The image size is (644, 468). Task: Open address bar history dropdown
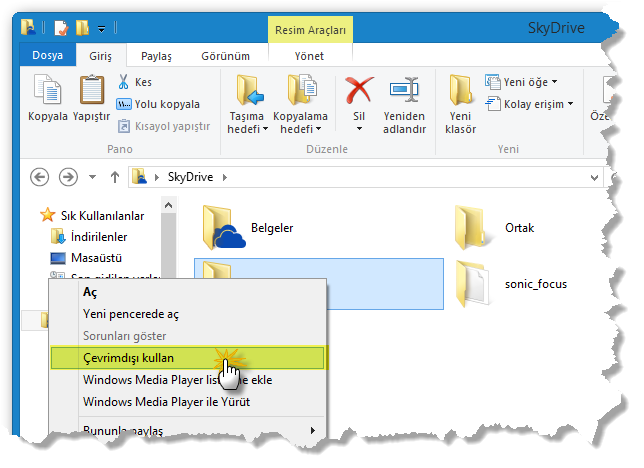[x=594, y=178]
